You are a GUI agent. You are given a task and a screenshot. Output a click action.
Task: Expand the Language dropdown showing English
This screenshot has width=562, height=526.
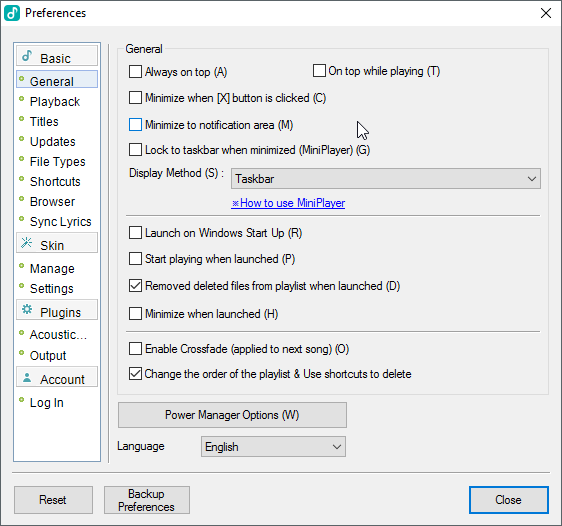click(273, 446)
